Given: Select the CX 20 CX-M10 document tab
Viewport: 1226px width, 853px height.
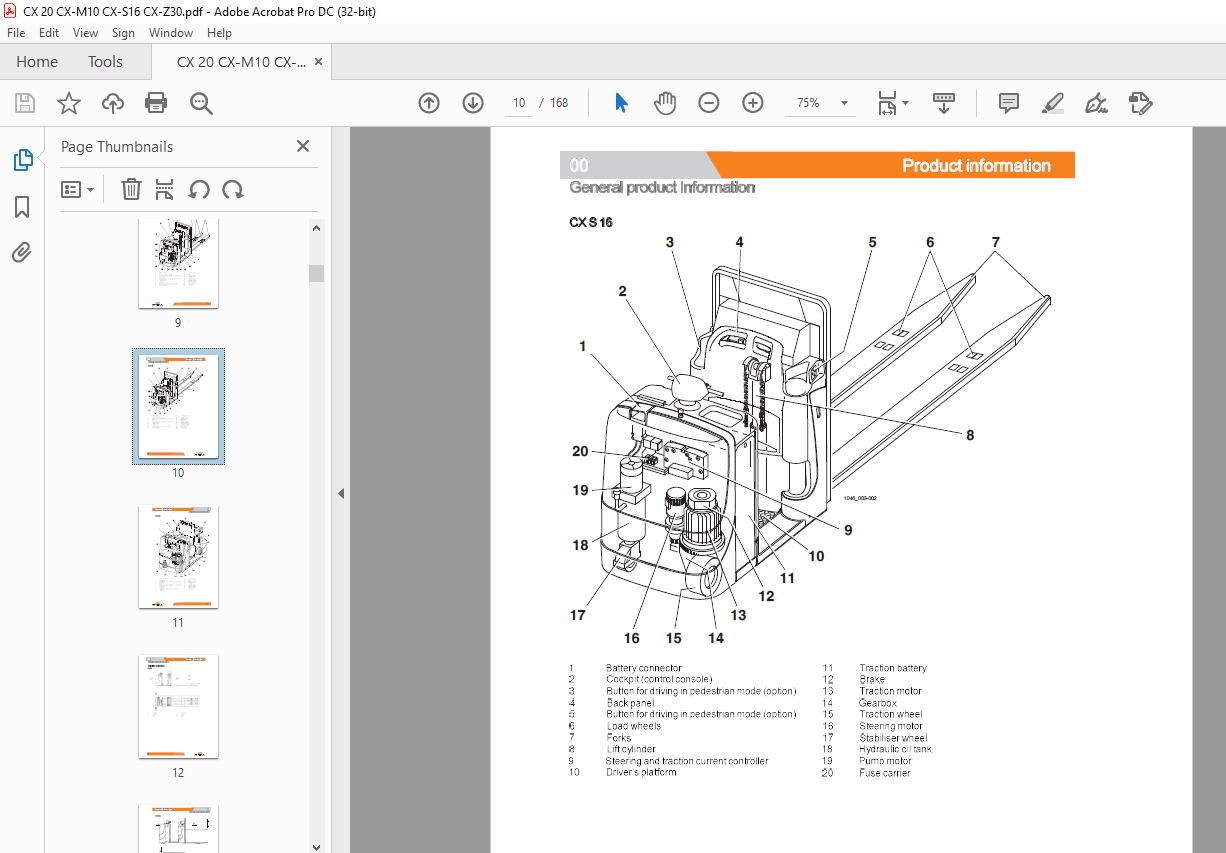Looking at the screenshot, I should click(241, 62).
